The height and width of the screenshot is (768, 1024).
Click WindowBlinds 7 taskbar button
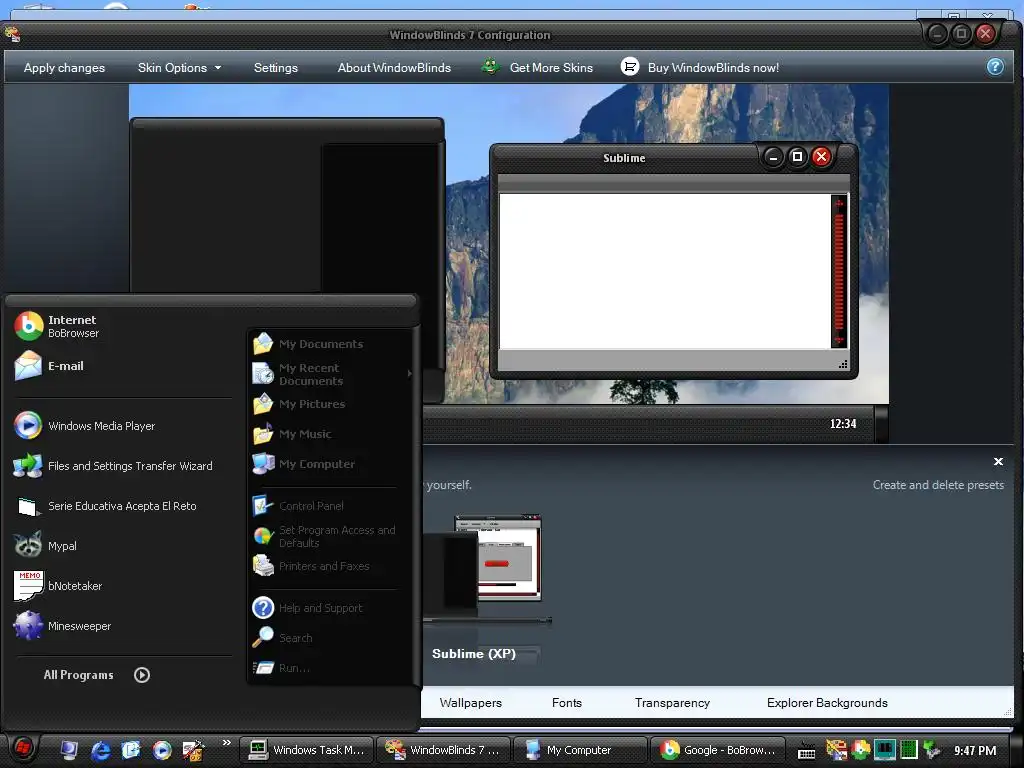click(443, 750)
